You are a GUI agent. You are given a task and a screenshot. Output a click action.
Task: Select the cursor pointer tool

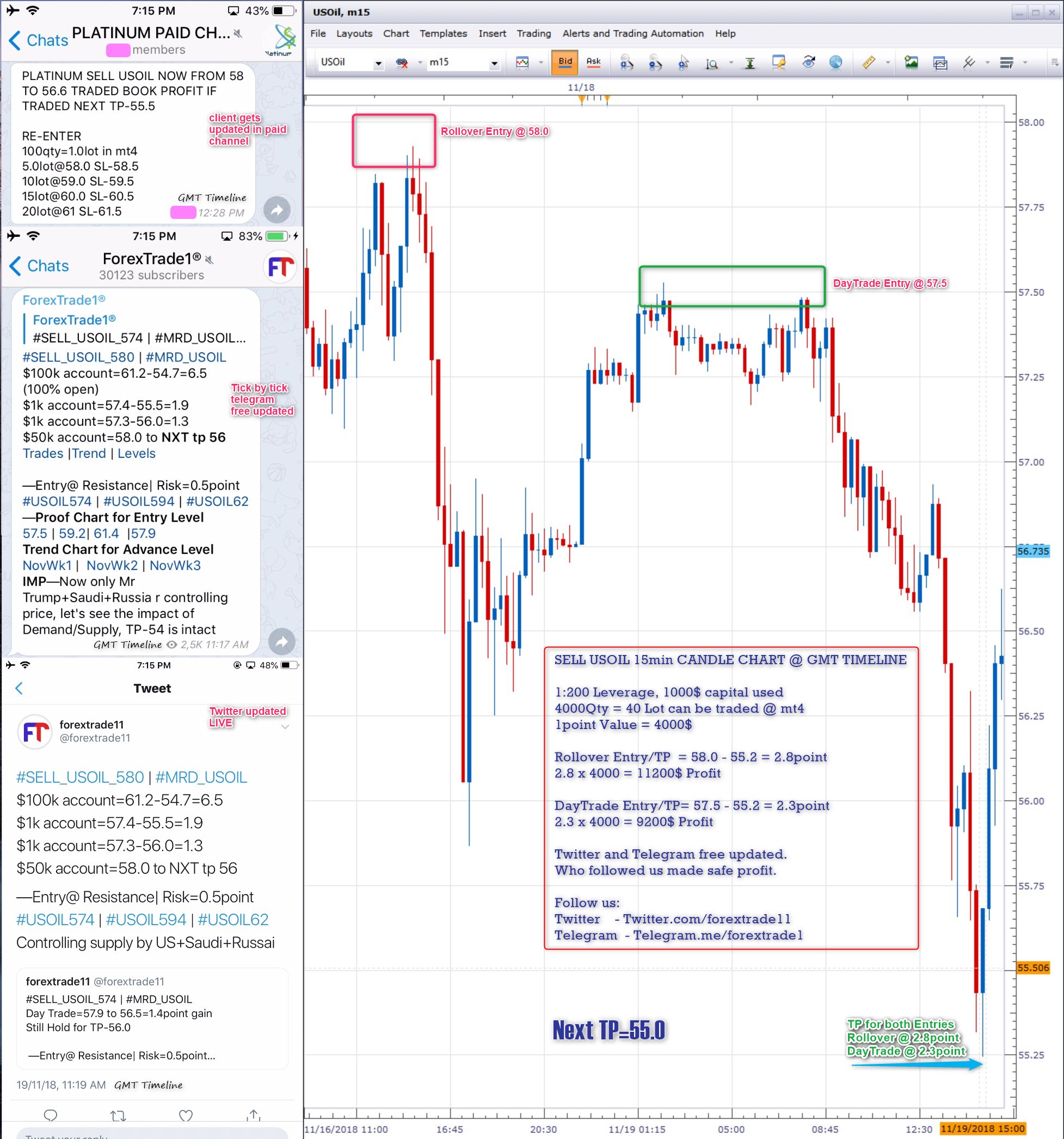(x=683, y=63)
